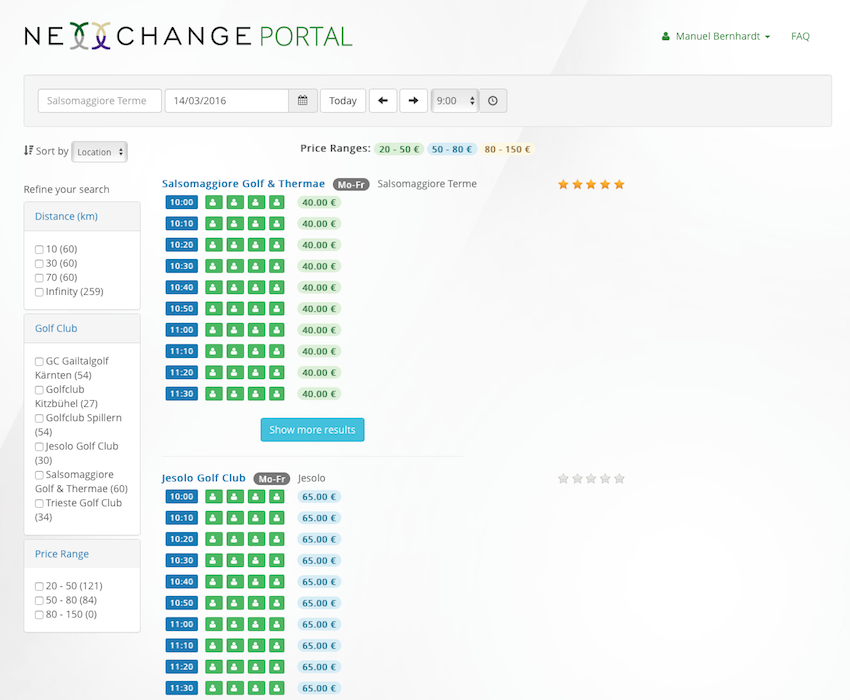Tick the 20 - 50 price range checkbox
The image size is (850, 700).
tap(39, 586)
